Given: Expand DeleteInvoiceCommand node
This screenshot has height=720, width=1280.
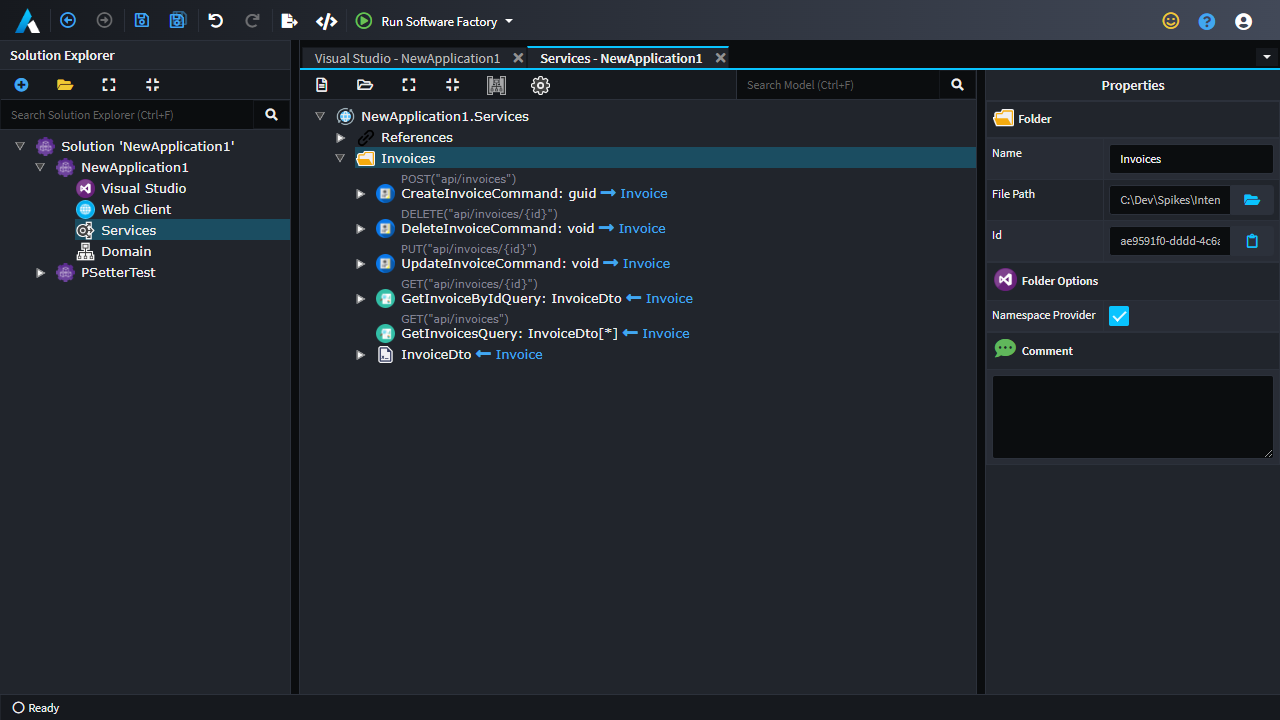Looking at the screenshot, I should pos(360,228).
